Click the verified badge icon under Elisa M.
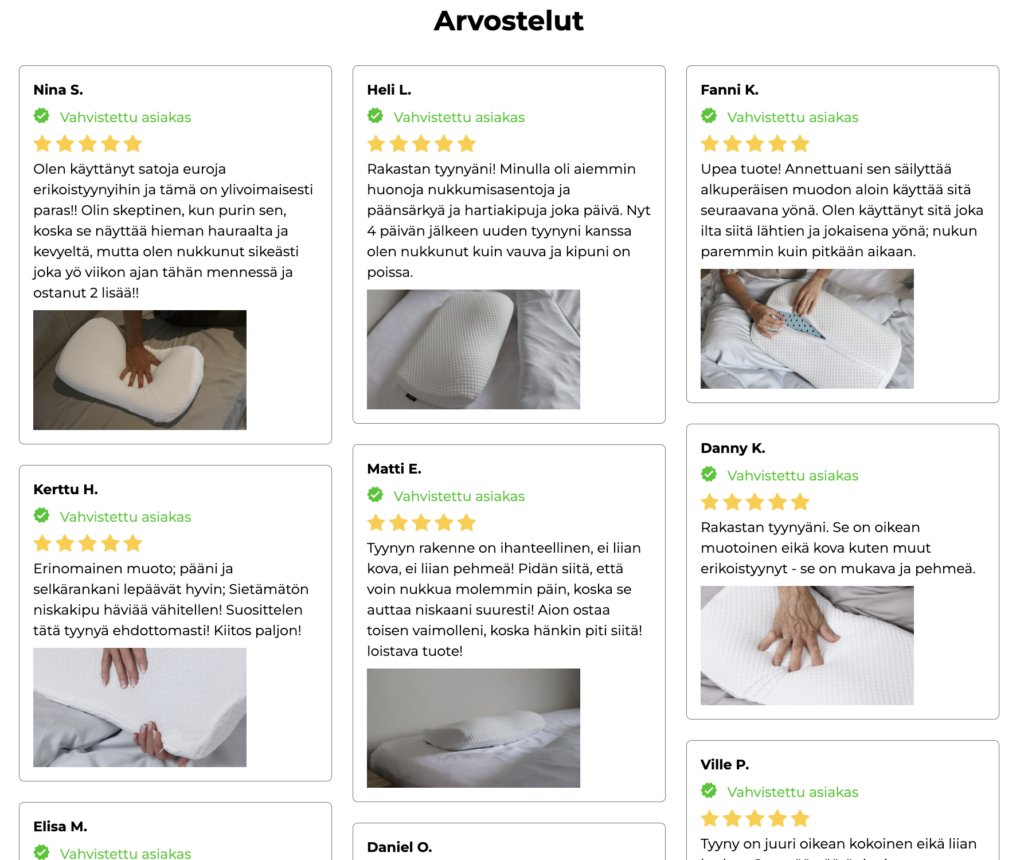 (42, 852)
